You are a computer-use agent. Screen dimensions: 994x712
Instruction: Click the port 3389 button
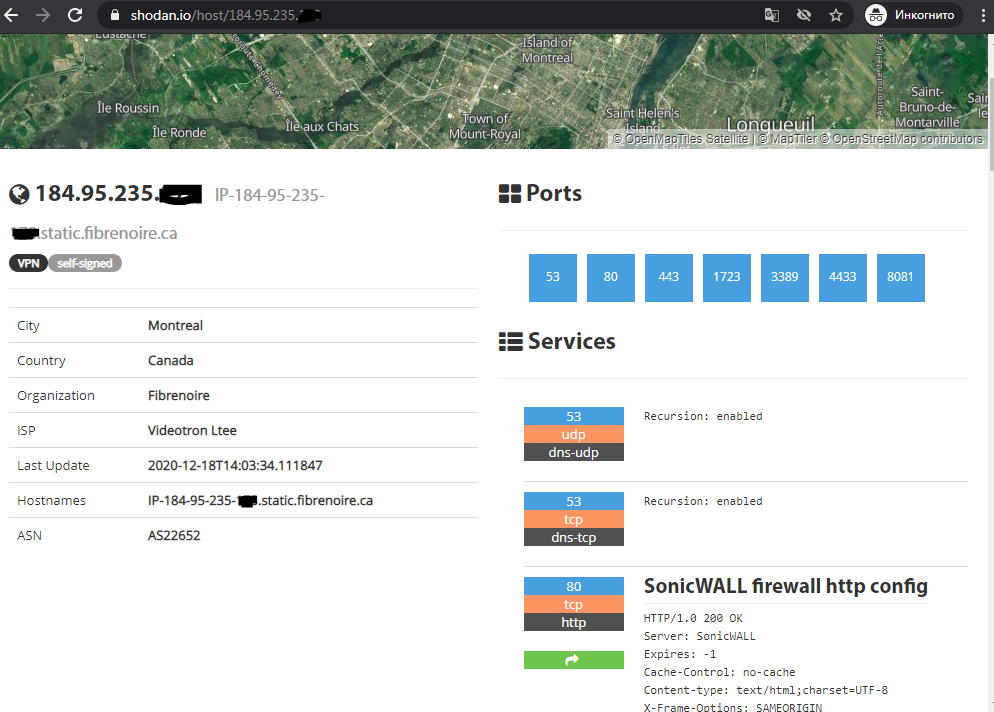click(784, 278)
